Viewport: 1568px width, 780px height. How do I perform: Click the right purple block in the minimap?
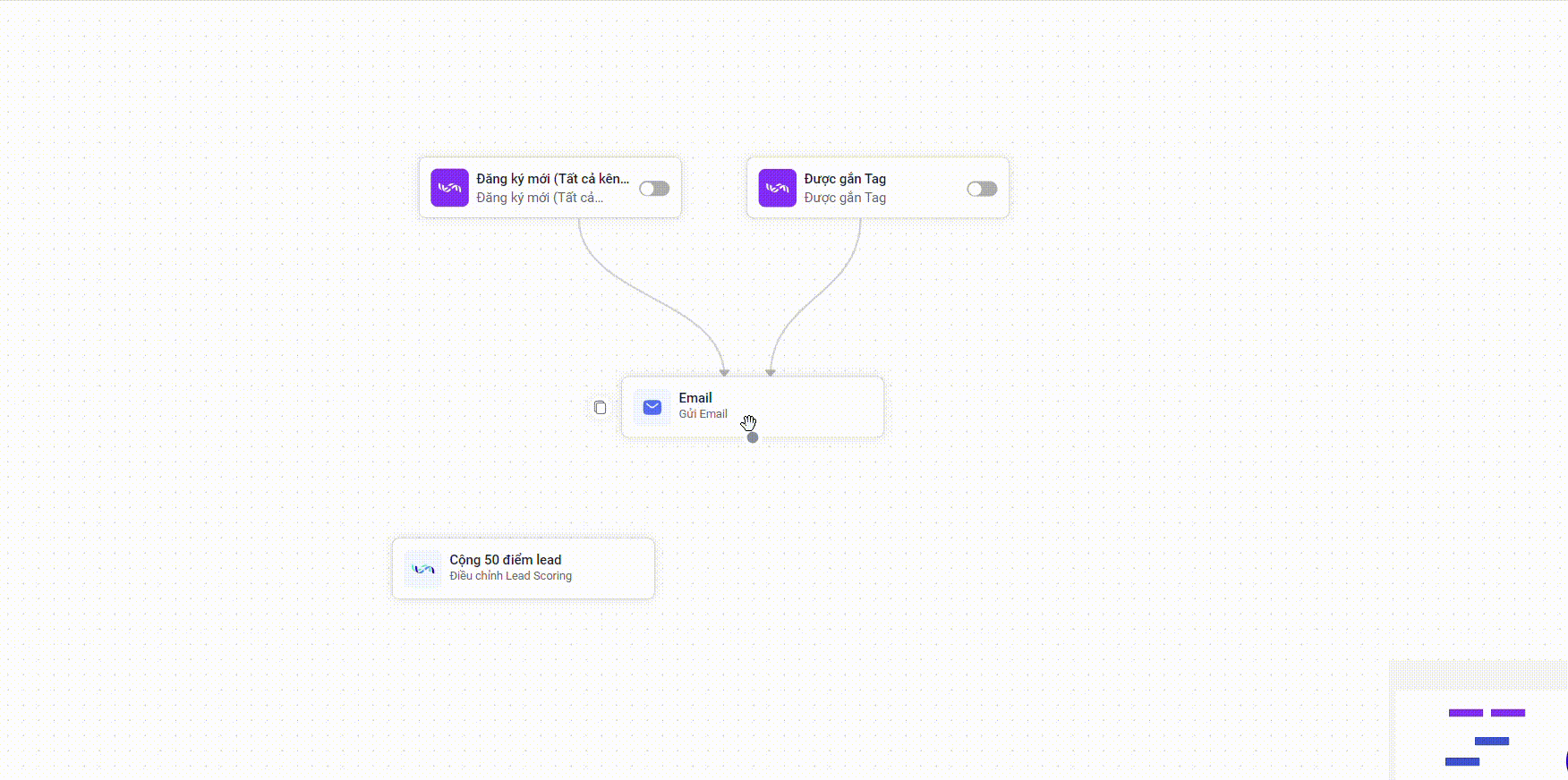tap(1508, 713)
